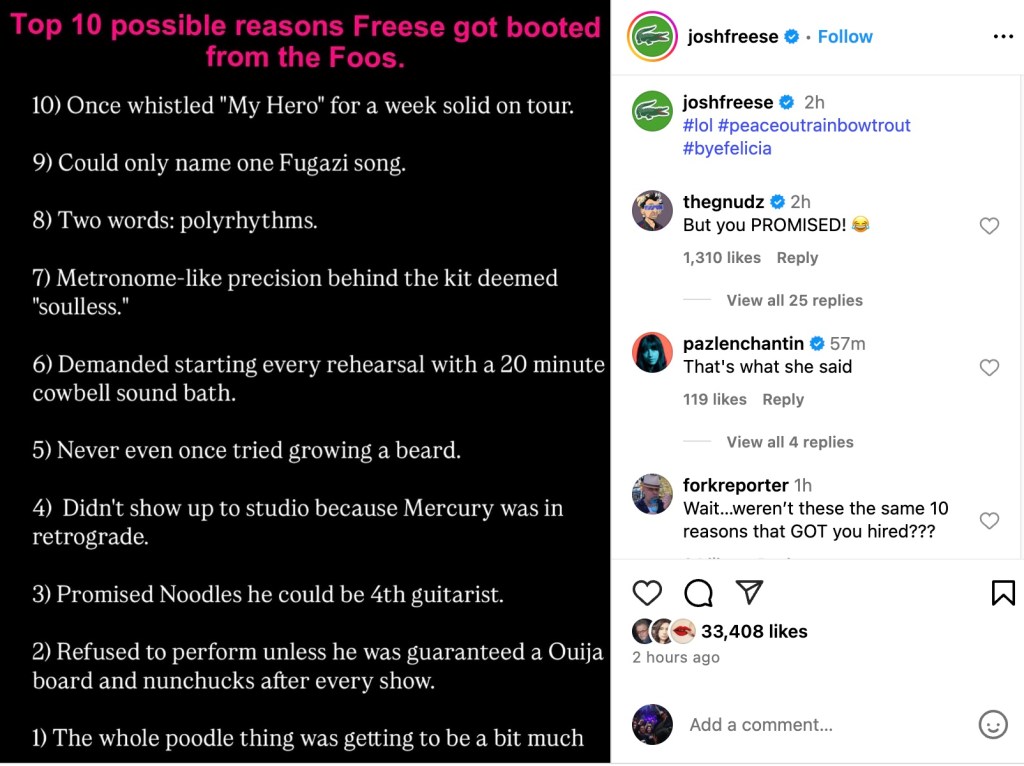Open forkreporter's profile avatar
1024x766 pixels.
652,494
